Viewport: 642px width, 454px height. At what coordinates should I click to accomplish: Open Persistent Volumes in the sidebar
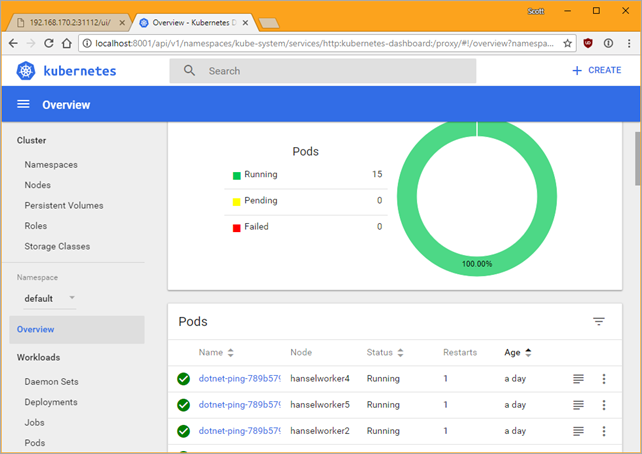point(64,206)
